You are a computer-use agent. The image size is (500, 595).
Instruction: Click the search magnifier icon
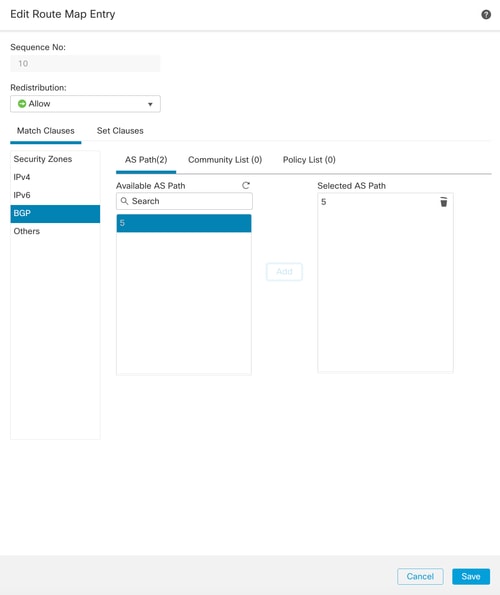pyautogui.click(x=124, y=201)
